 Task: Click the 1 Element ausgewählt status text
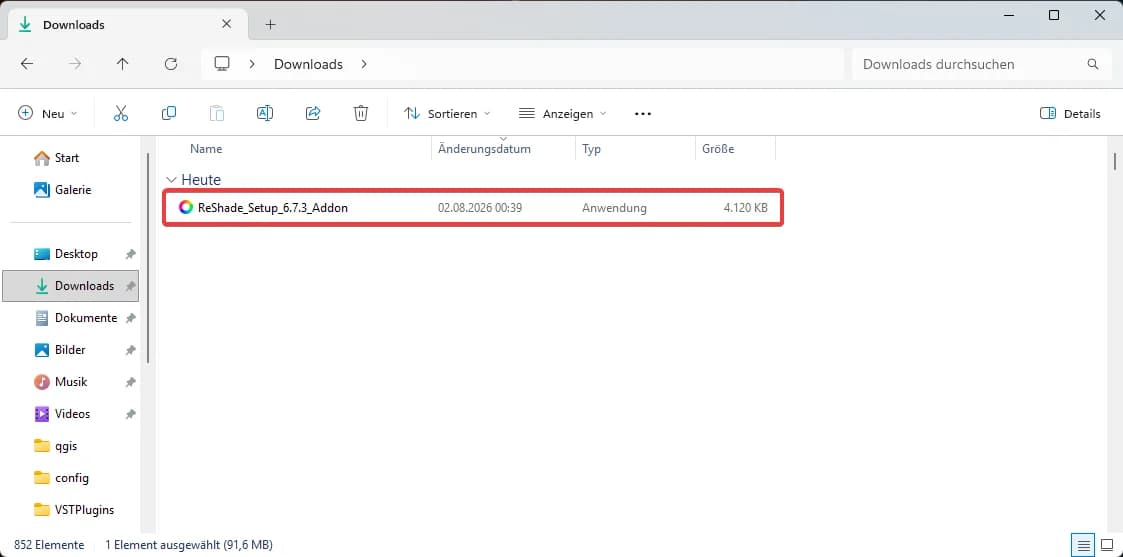188,545
